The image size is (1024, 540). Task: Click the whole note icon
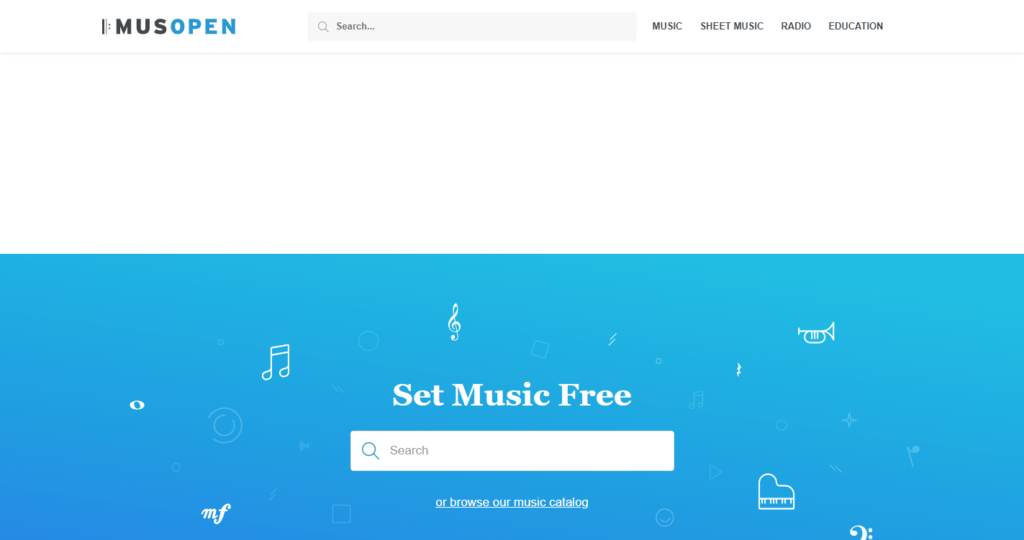[x=137, y=405]
